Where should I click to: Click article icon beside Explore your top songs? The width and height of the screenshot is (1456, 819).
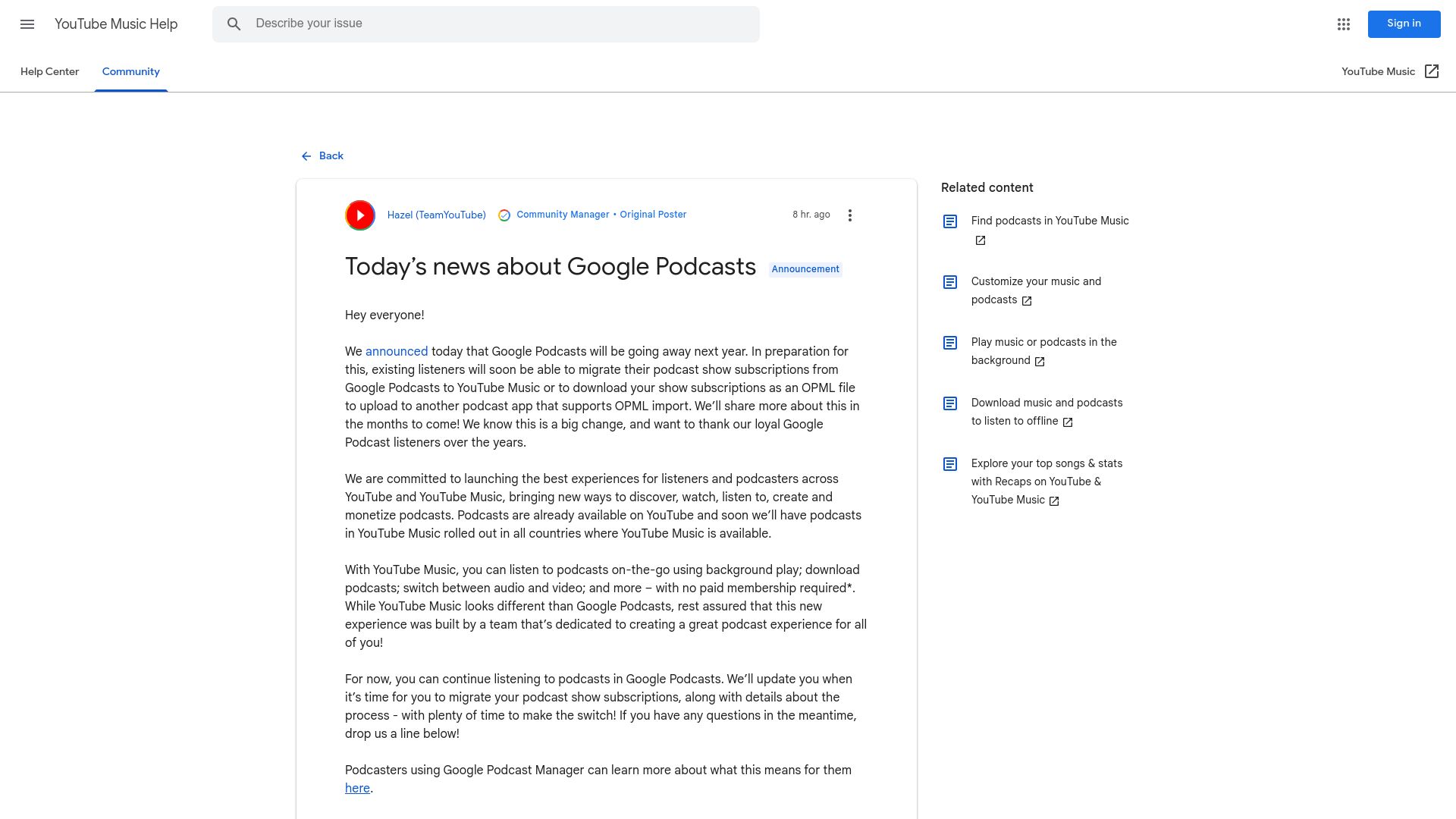950,464
